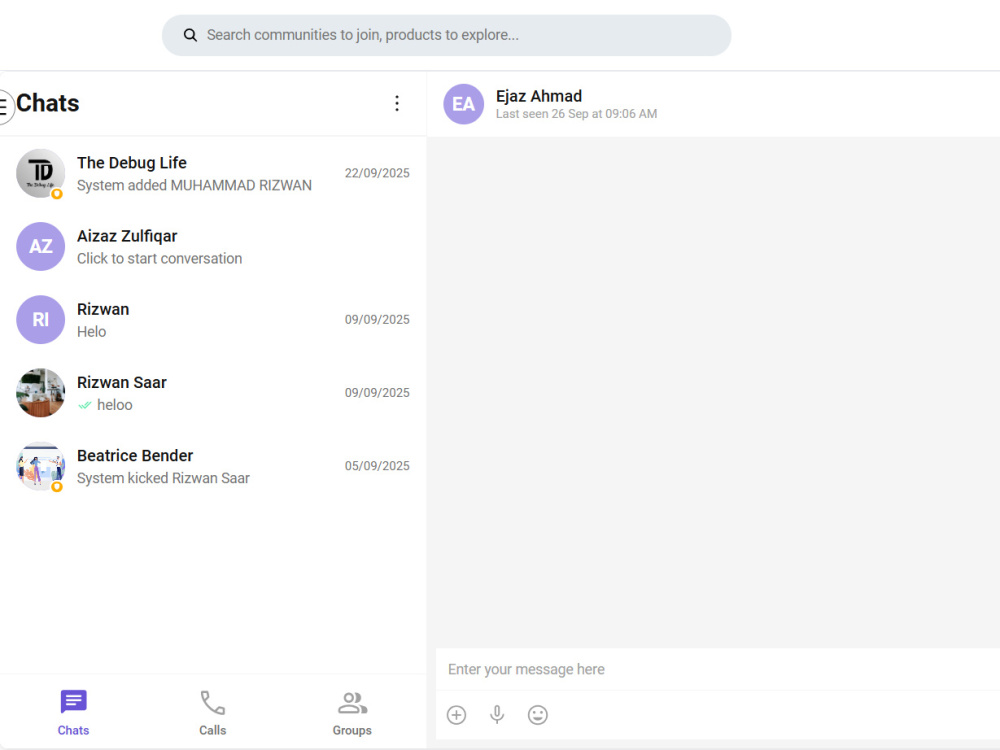Open the three-dot Chats options menu
The height and width of the screenshot is (750, 1000).
(397, 103)
